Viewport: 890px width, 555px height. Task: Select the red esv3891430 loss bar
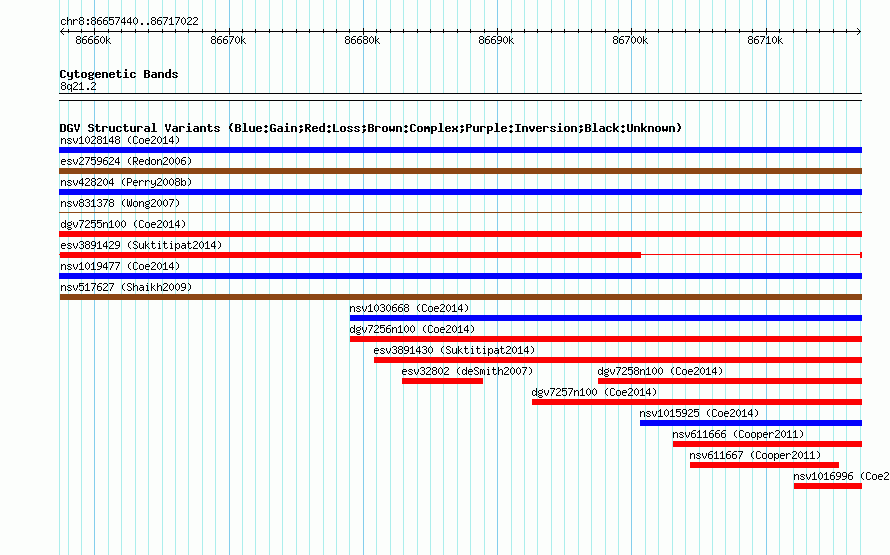(x=618, y=360)
